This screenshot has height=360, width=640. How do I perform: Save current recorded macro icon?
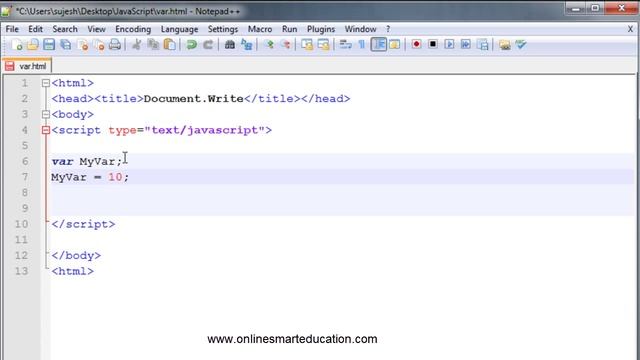482,44
